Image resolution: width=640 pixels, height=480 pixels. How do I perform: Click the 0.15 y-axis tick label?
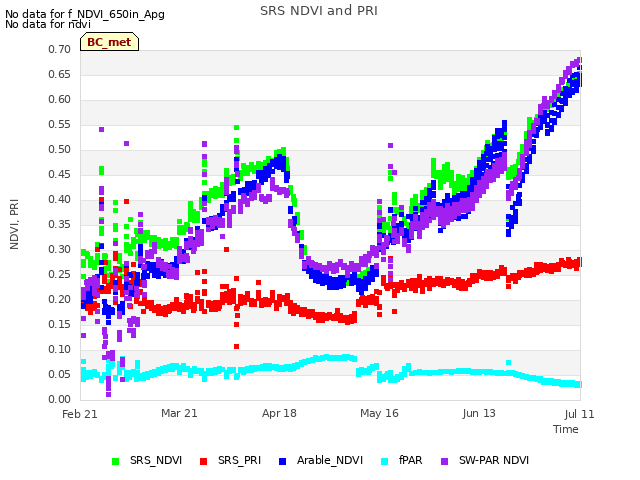coord(60,324)
